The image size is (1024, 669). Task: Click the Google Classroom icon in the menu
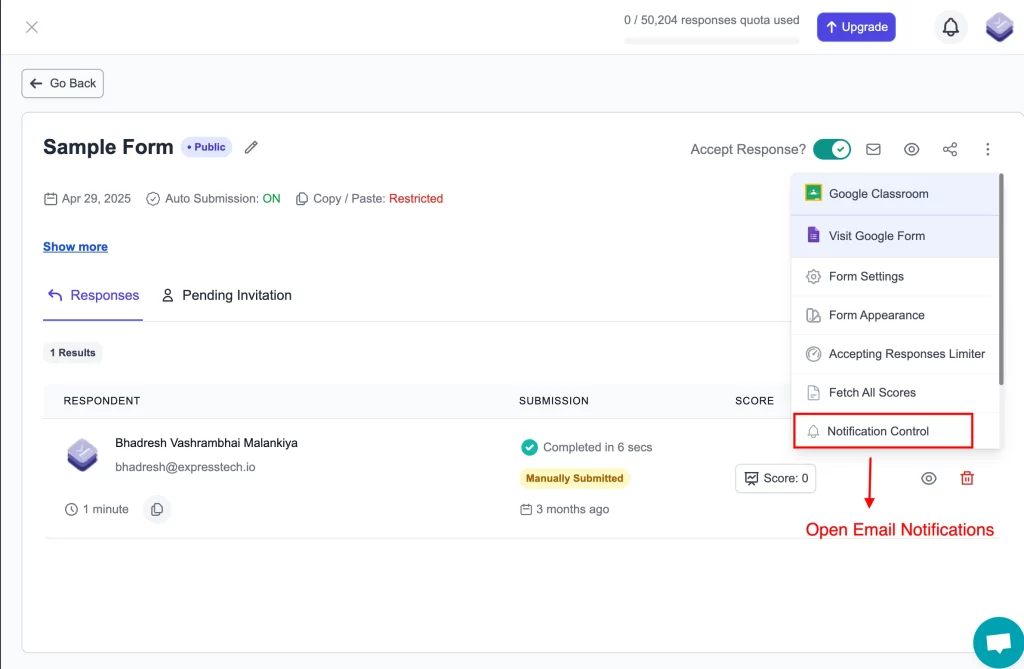[815, 193]
